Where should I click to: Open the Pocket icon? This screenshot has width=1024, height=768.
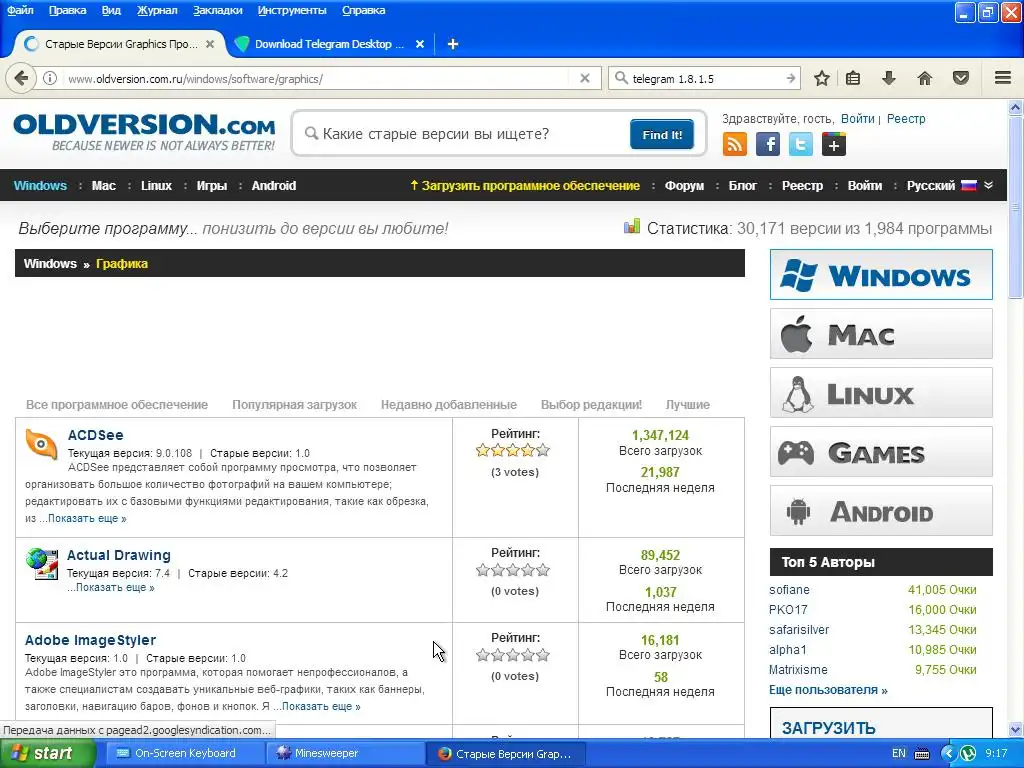[961, 78]
